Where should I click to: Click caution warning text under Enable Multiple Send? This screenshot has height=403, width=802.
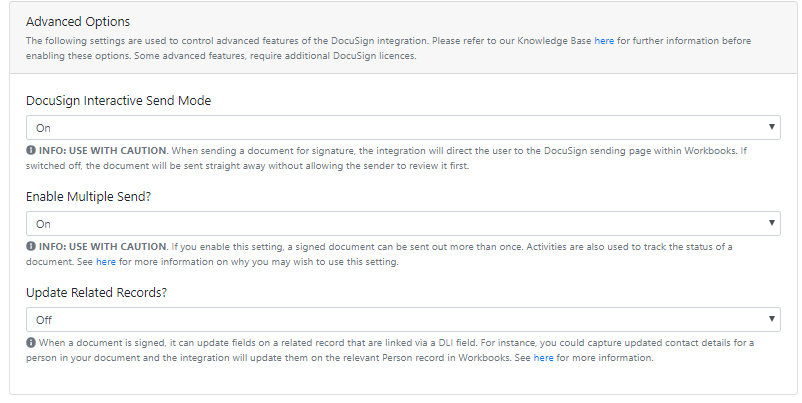(103, 247)
